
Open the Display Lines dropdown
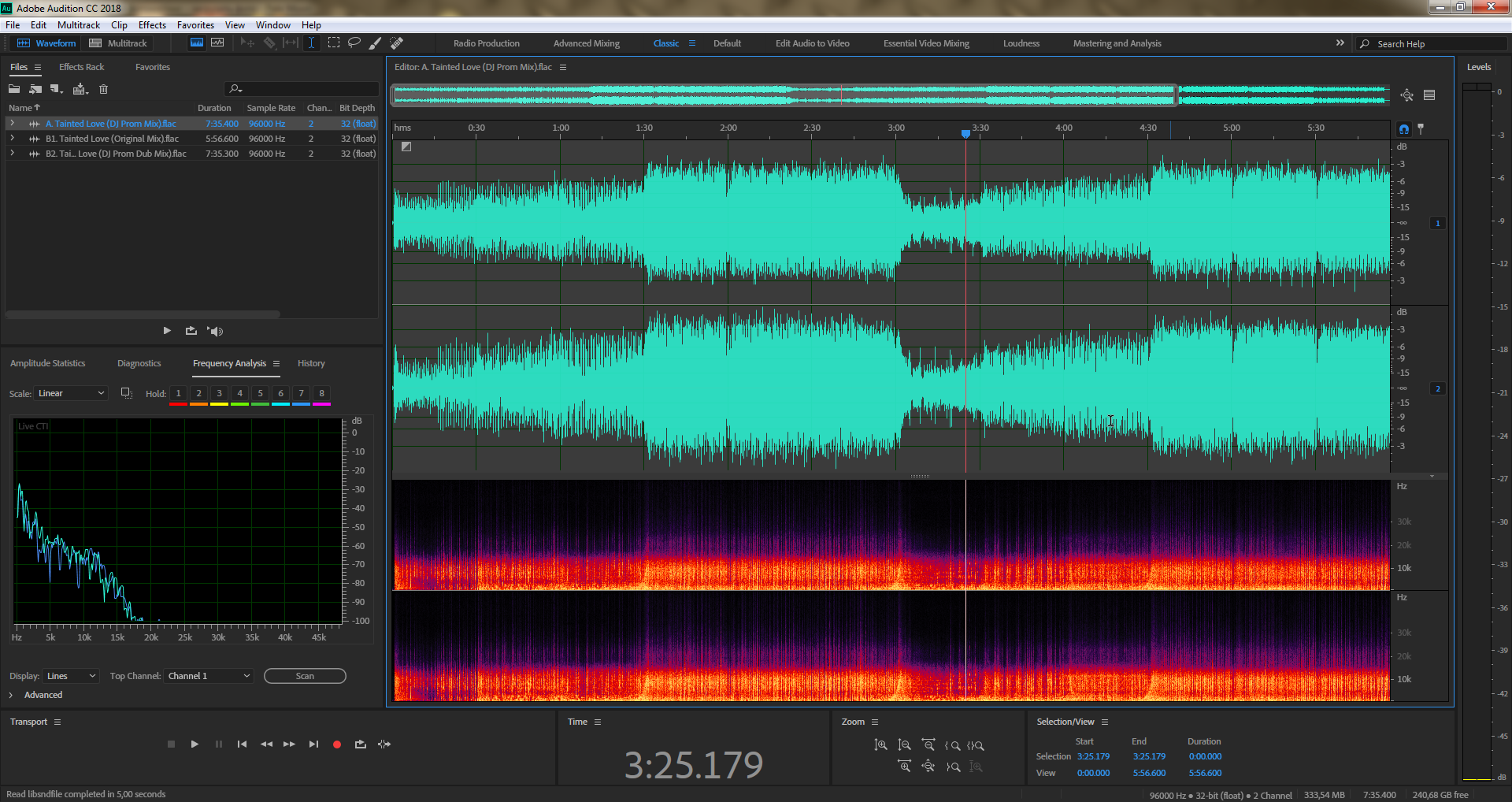pos(71,676)
